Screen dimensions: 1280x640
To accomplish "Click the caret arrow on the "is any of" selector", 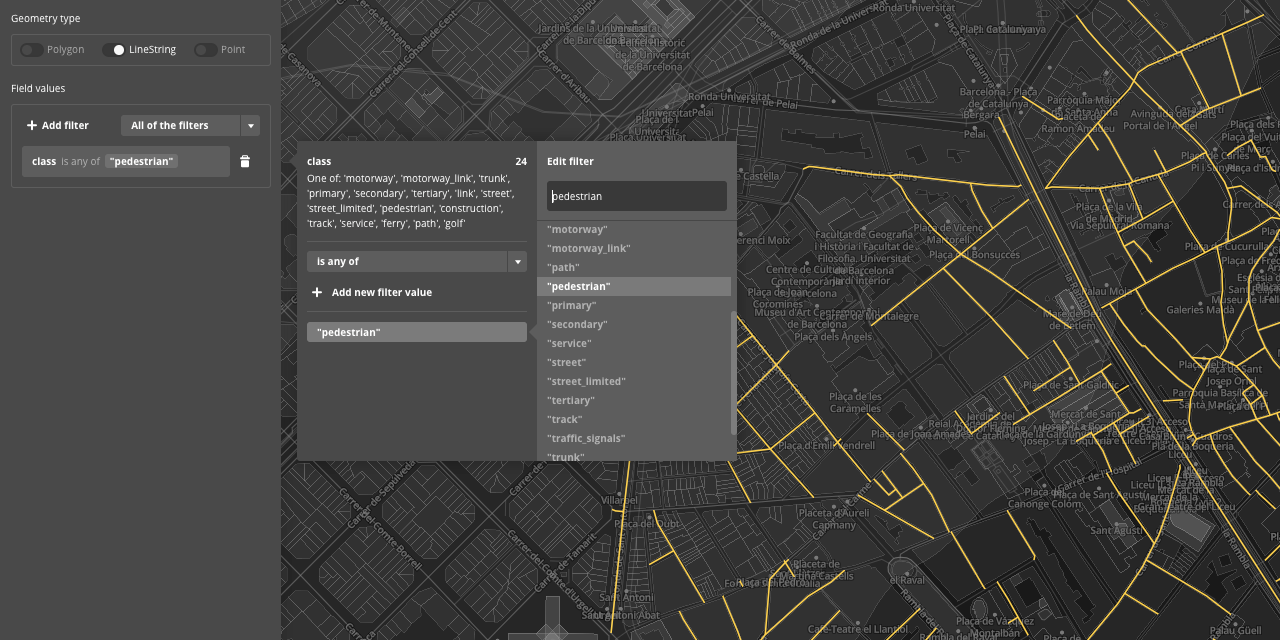I will click(x=518, y=260).
